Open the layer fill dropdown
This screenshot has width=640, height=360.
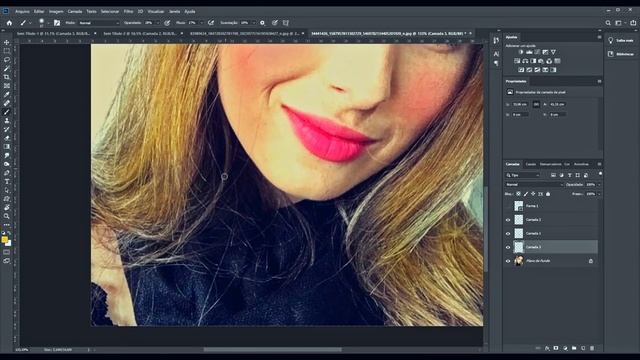point(599,194)
